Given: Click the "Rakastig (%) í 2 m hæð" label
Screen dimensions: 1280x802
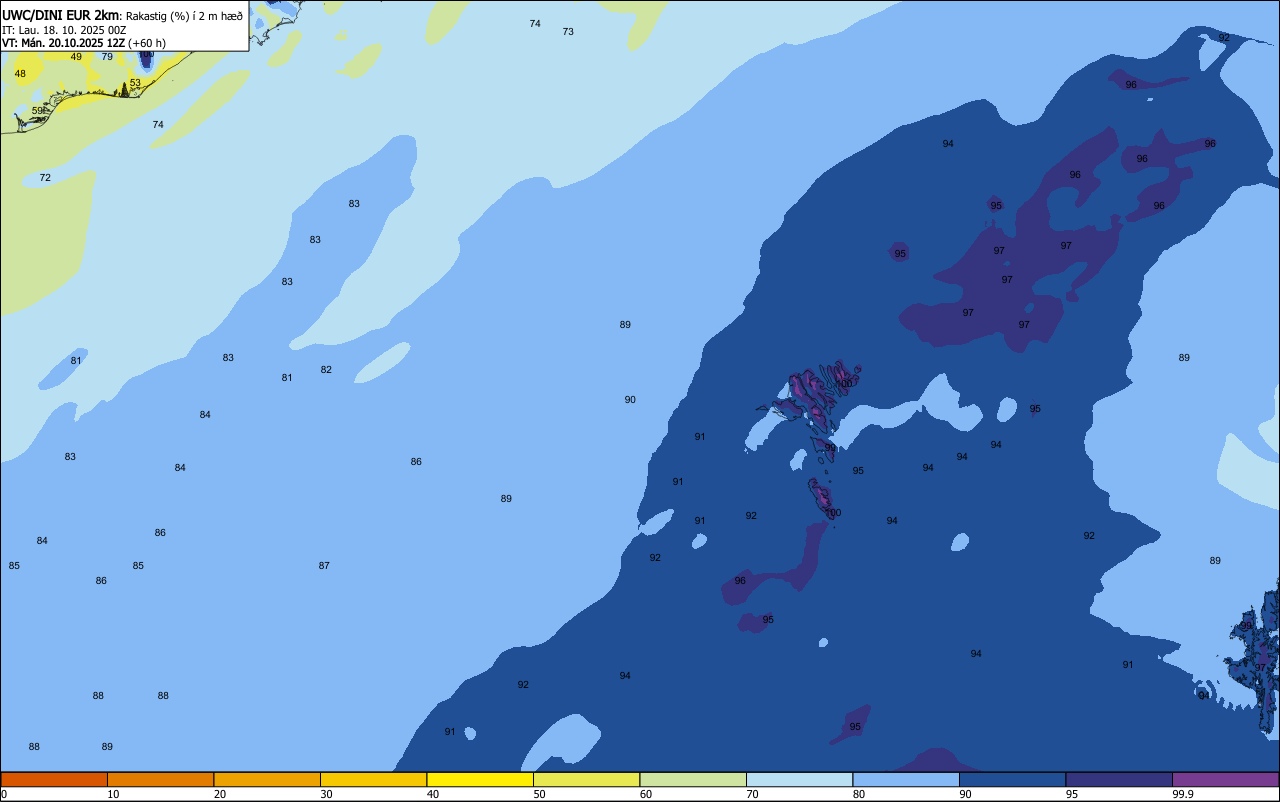Looking at the screenshot, I should pos(184,16).
